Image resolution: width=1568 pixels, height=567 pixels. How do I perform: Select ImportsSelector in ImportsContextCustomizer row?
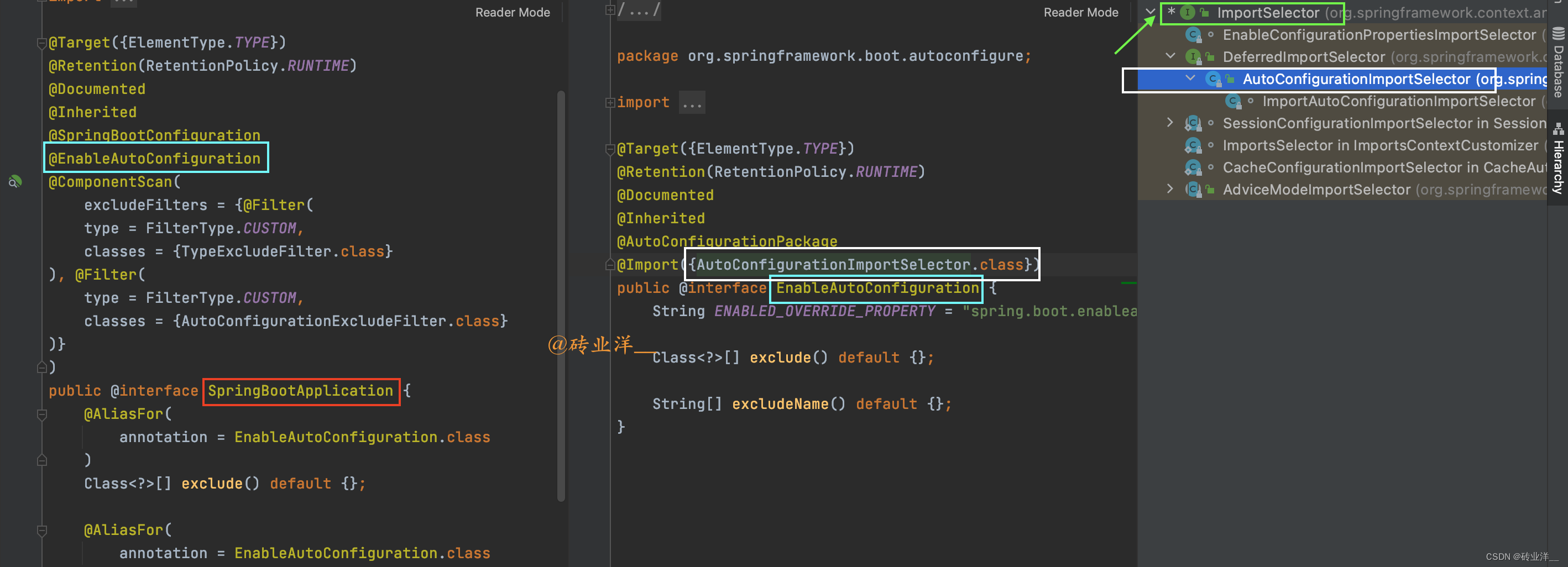coord(1342,145)
